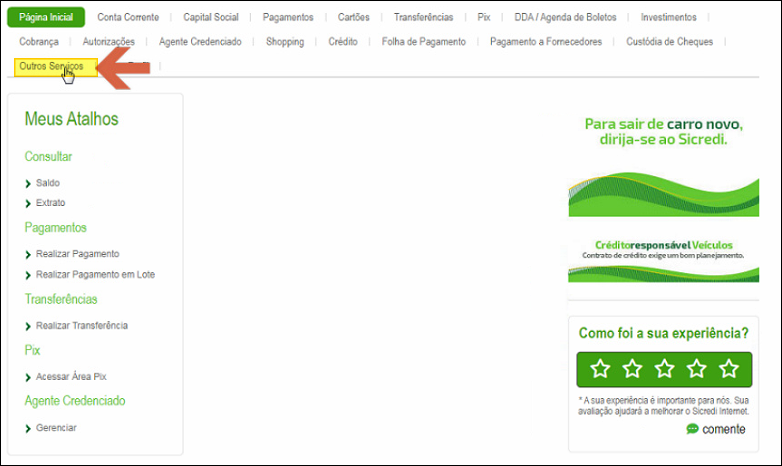Open the Conta Corrente menu
The height and width of the screenshot is (466, 782).
[128, 17]
